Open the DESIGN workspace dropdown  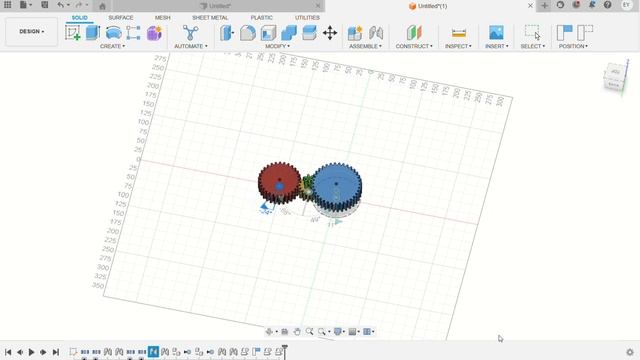point(31,31)
